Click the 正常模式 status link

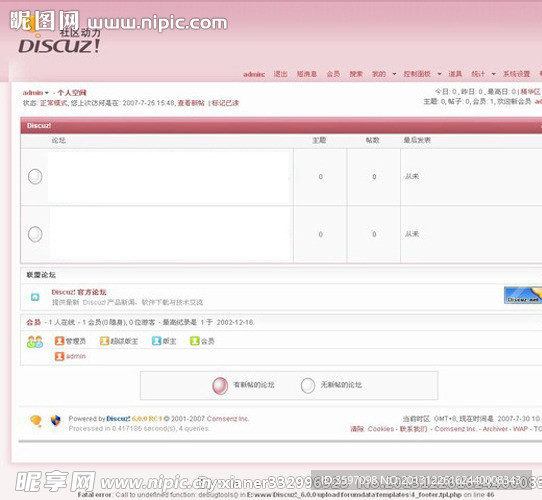pos(54,103)
